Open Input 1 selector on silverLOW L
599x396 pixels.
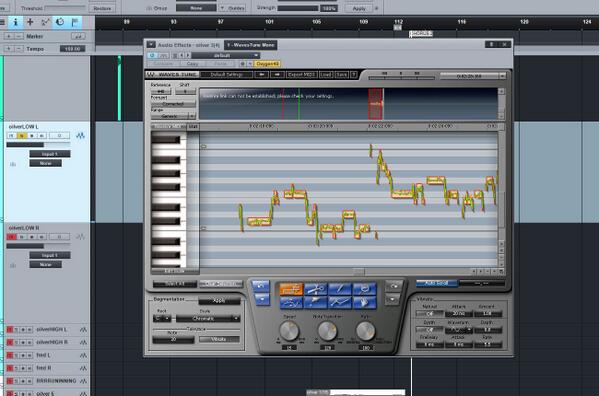coord(50,154)
